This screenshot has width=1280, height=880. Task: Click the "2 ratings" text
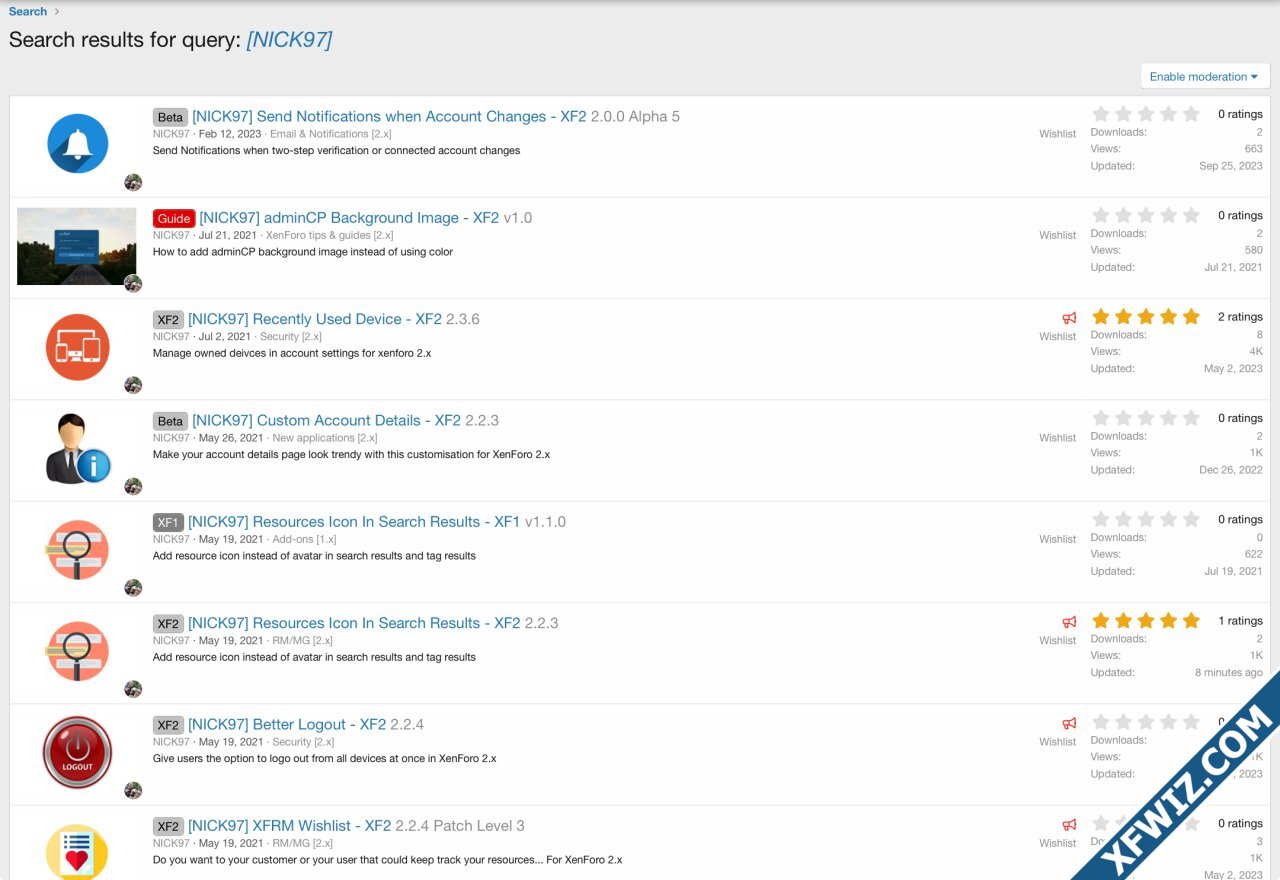point(1240,317)
